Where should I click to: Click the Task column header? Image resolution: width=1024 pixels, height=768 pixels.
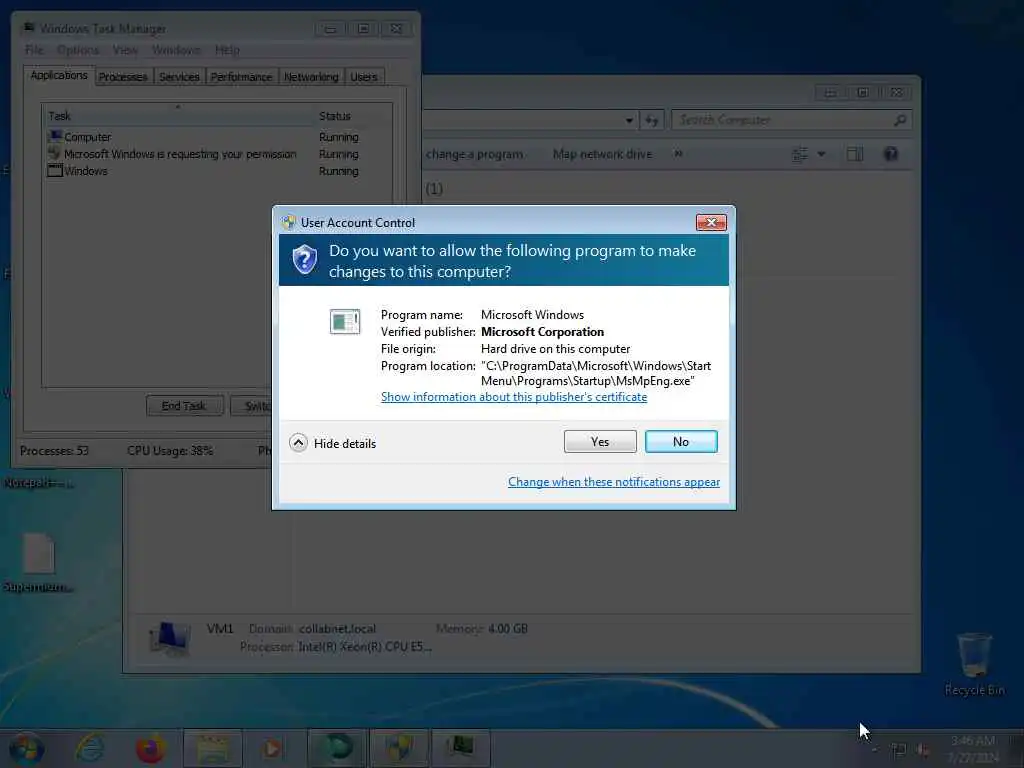[178, 116]
